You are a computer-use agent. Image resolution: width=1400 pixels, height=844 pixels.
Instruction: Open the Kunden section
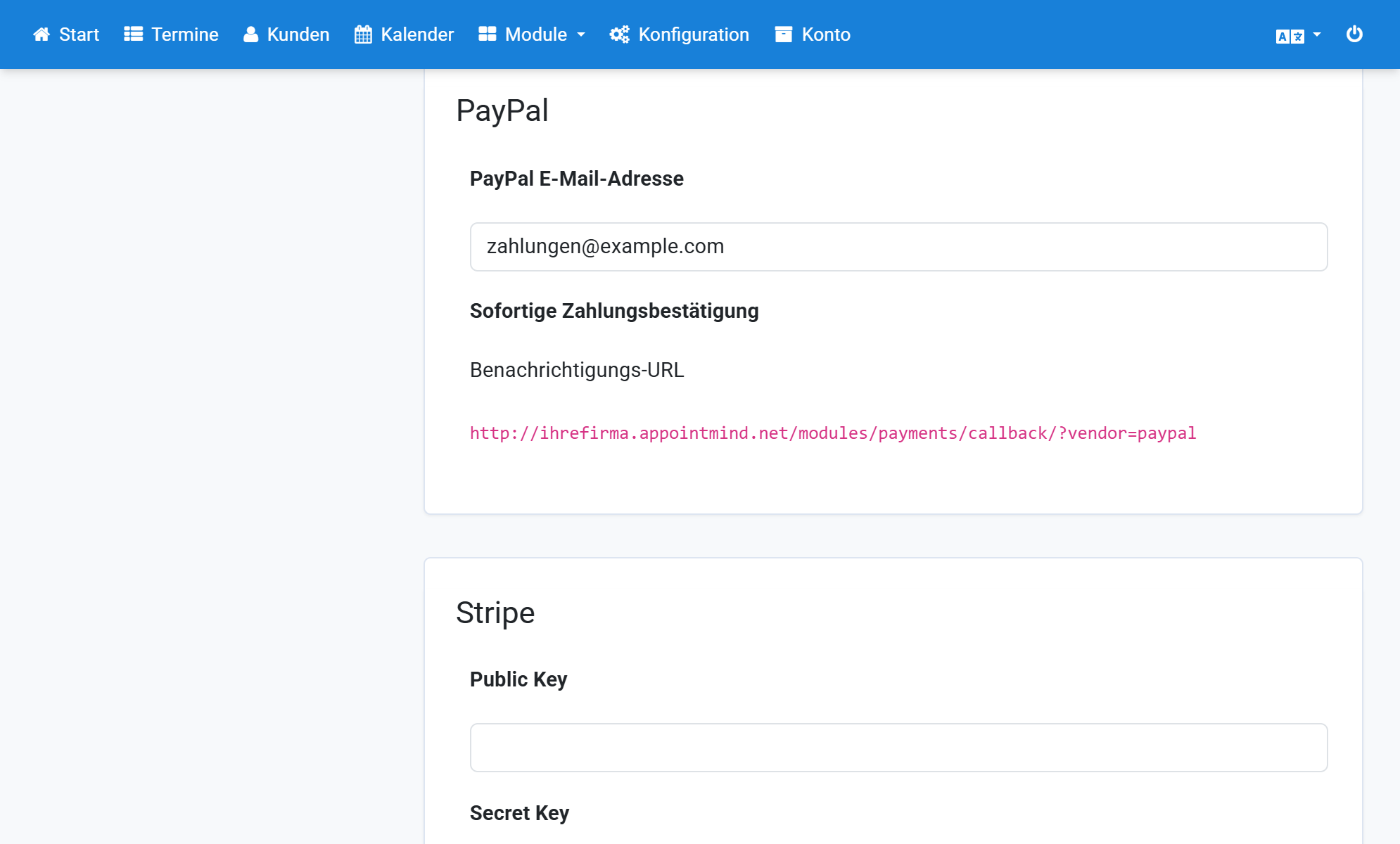[286, 34]
